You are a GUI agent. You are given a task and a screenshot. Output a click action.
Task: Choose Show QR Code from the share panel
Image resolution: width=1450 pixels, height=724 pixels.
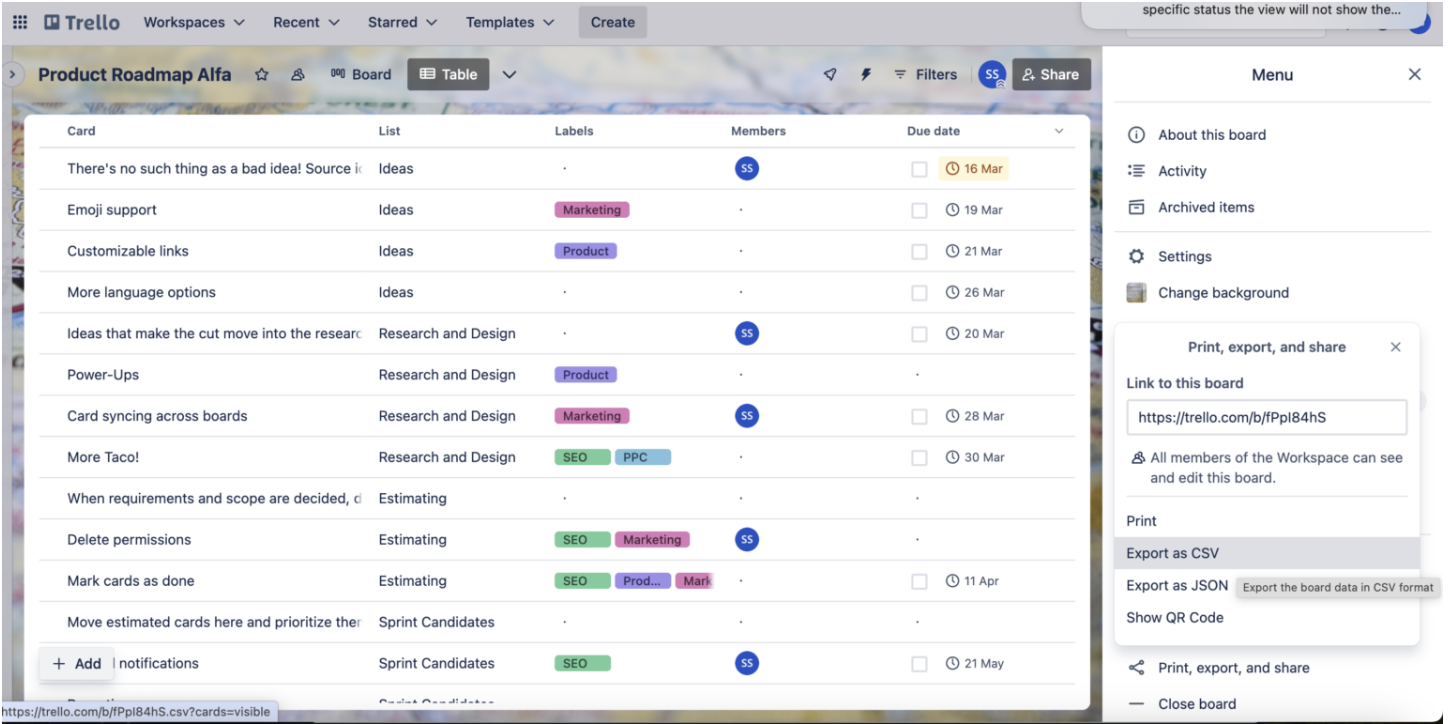tap(1175, 617)
